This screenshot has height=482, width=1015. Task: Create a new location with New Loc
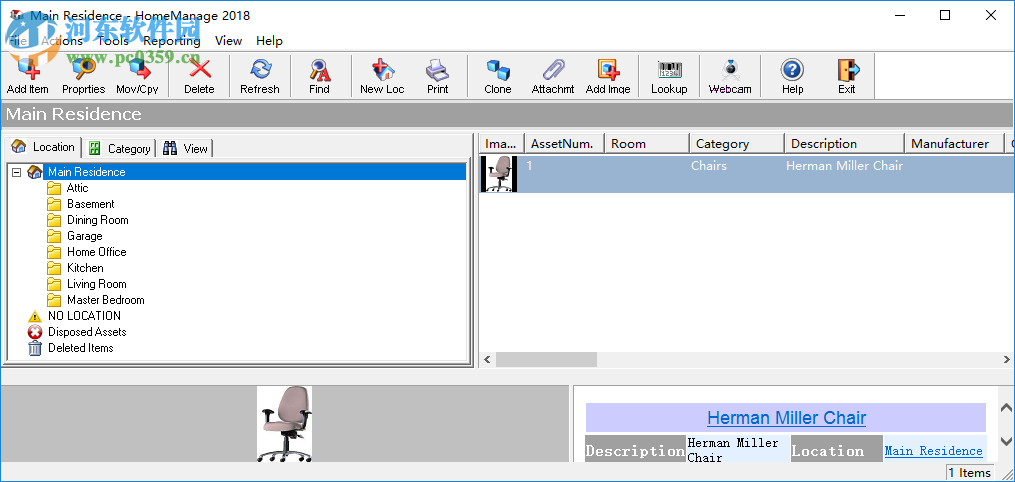pos(382,76)
